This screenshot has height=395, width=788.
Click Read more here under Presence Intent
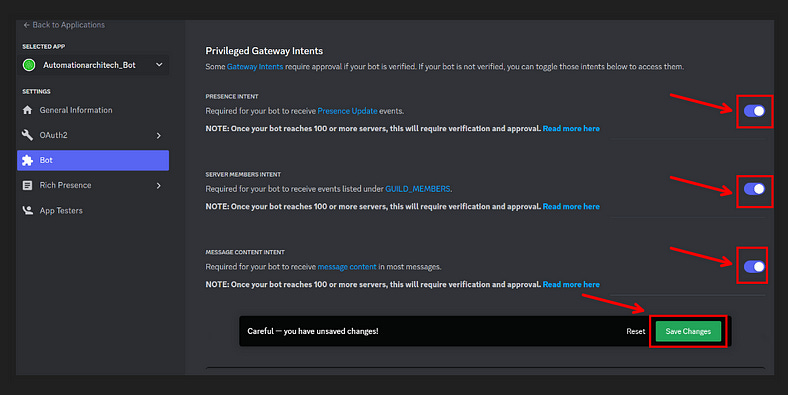pos(571,129)
